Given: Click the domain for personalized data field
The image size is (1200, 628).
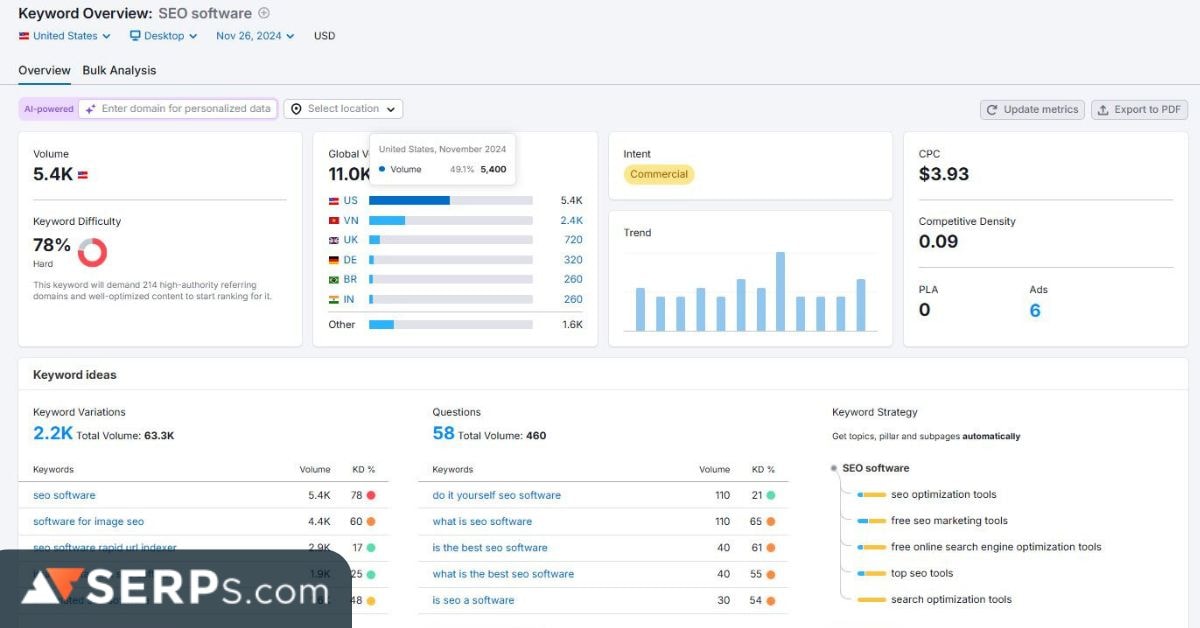Looking at the screenshot, I should tap(178, 109).
